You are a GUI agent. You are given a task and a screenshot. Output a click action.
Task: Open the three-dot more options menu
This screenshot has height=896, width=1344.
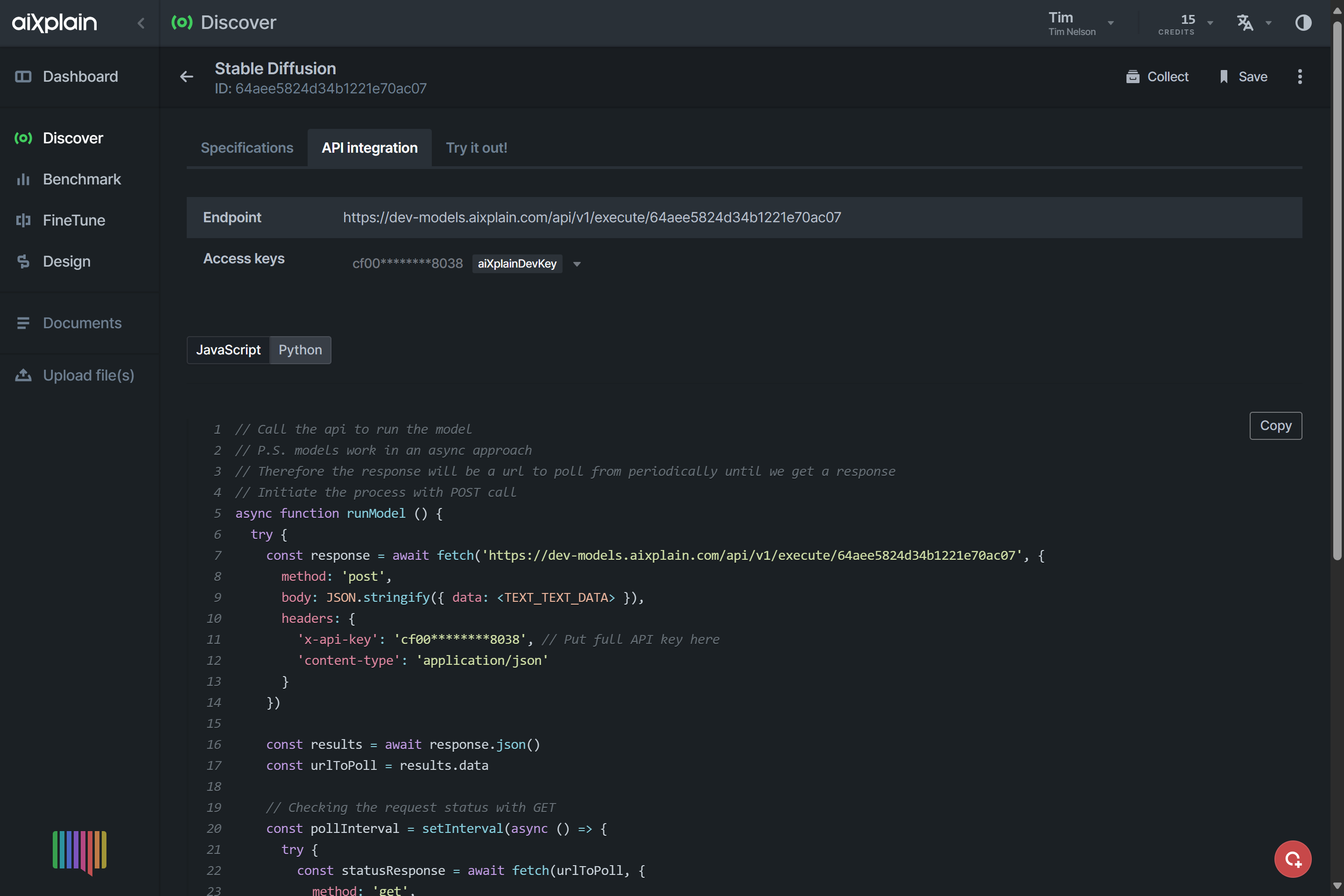(1300, 77)
